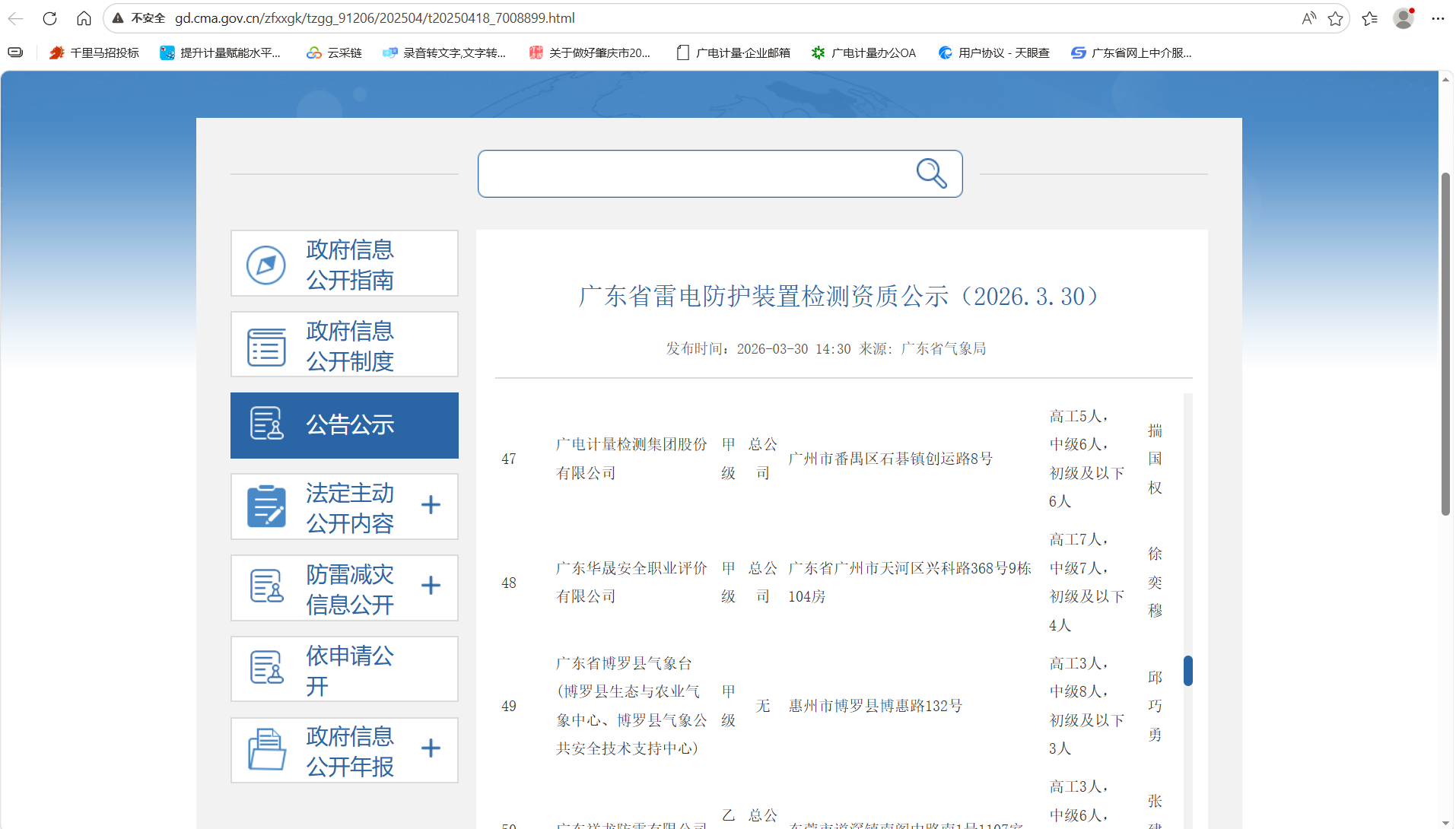1456x829 pixels.
Task: Click staff count cell starting 高工7人
Action: [1086, 583]
